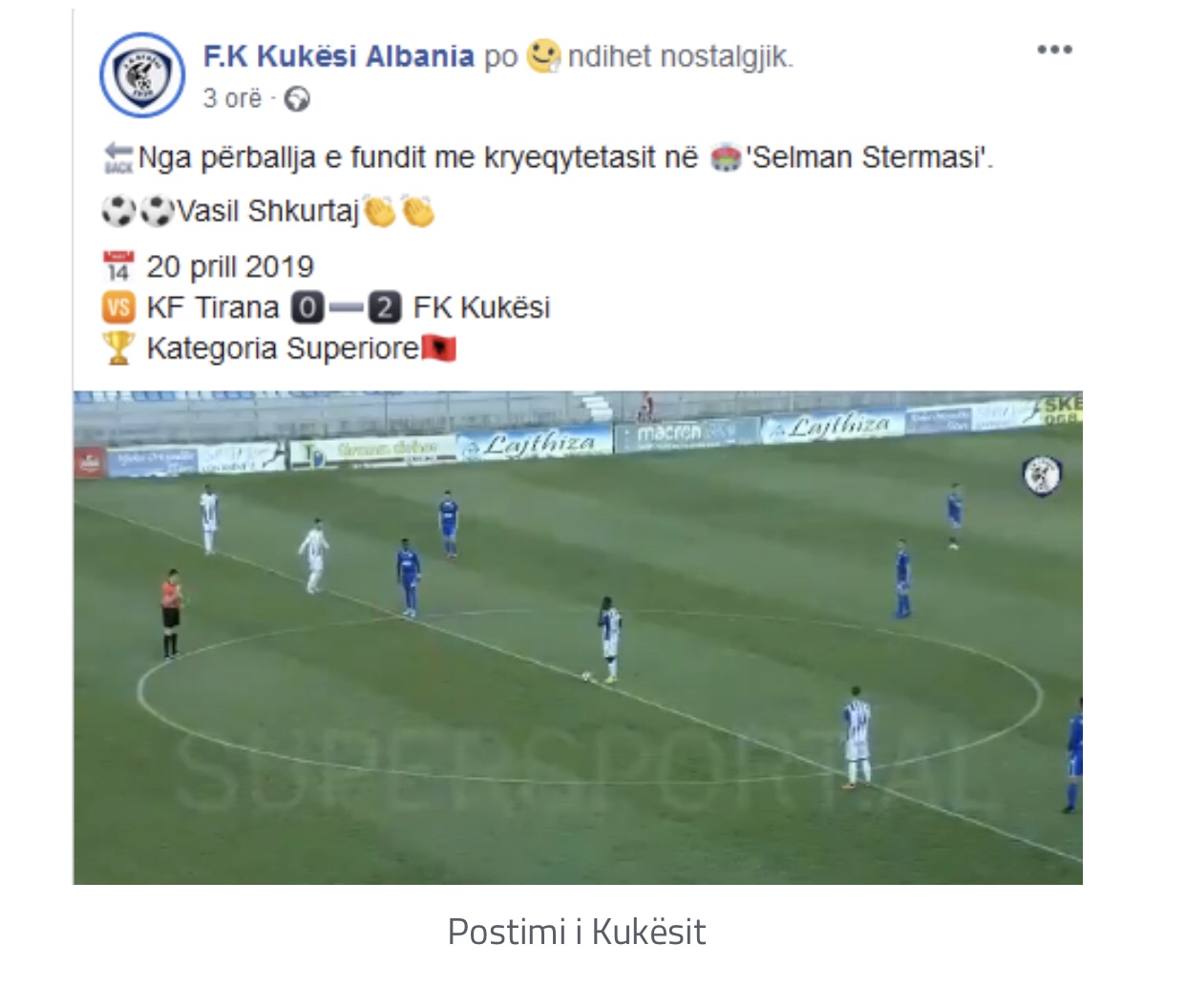Click the 'Postimi i Kukësit' caption
Viewport: 1186px width, 1008px height.
[x=577, y=932]
